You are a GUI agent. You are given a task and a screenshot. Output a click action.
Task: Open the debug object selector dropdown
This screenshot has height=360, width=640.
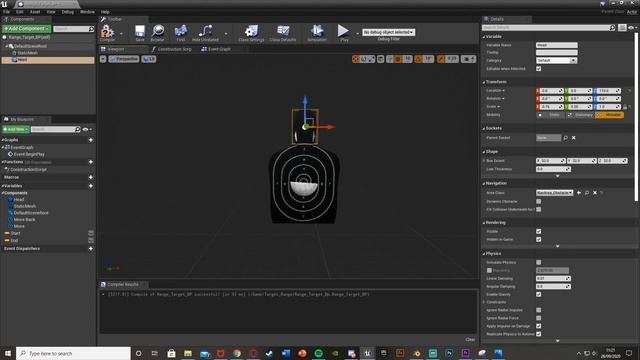point(388,32)
